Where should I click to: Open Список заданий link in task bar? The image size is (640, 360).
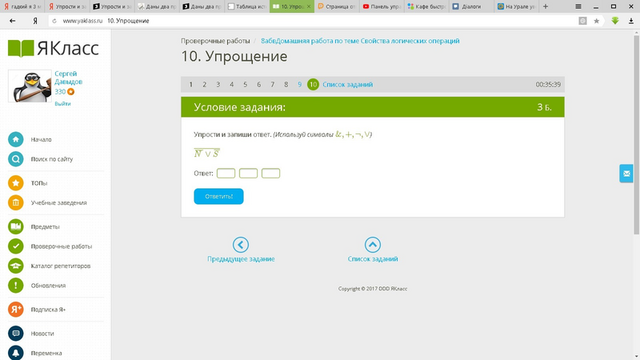[x=347, y=84]
